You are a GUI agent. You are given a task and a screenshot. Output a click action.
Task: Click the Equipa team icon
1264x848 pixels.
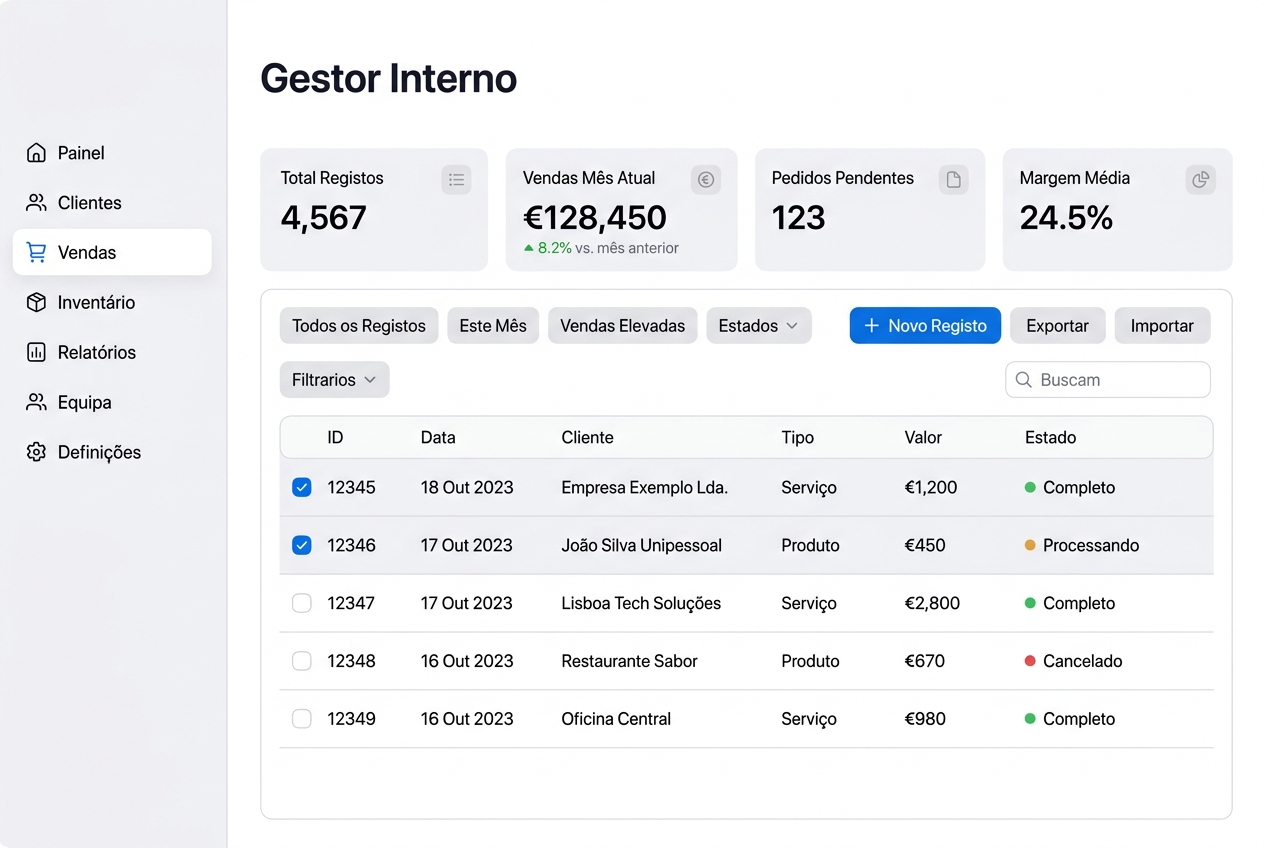[36, 402]
